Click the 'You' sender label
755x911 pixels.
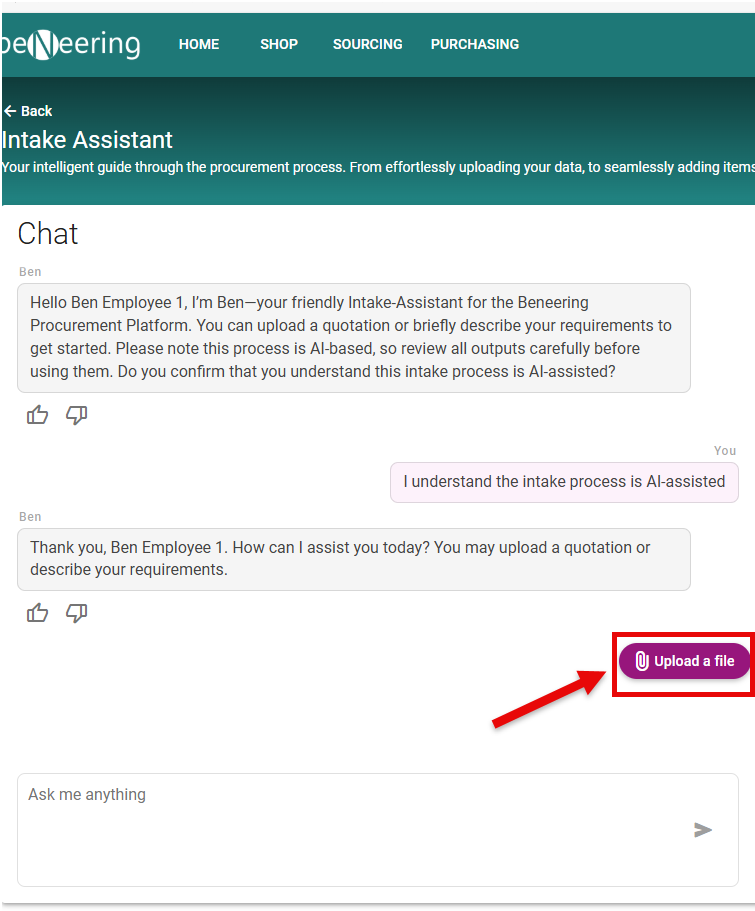(x=725, y=451)
